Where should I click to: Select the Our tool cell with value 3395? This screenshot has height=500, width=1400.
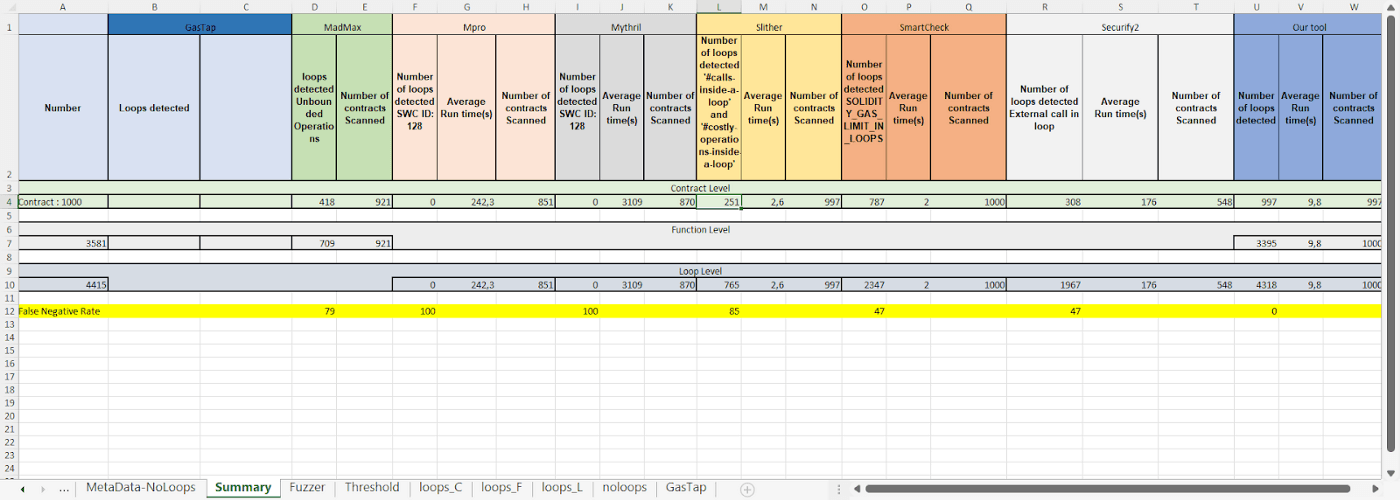[1256, 243]
